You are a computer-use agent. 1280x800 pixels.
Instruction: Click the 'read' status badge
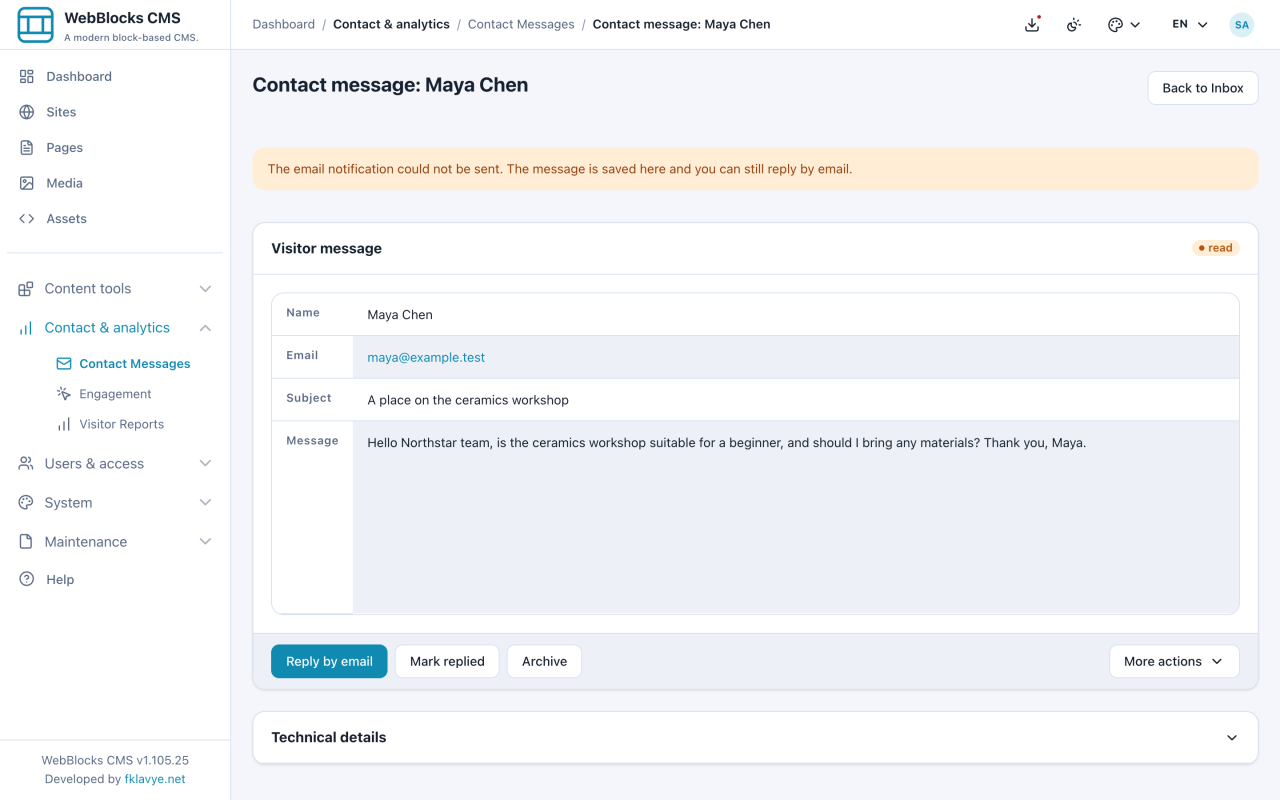click(1216, 248)
